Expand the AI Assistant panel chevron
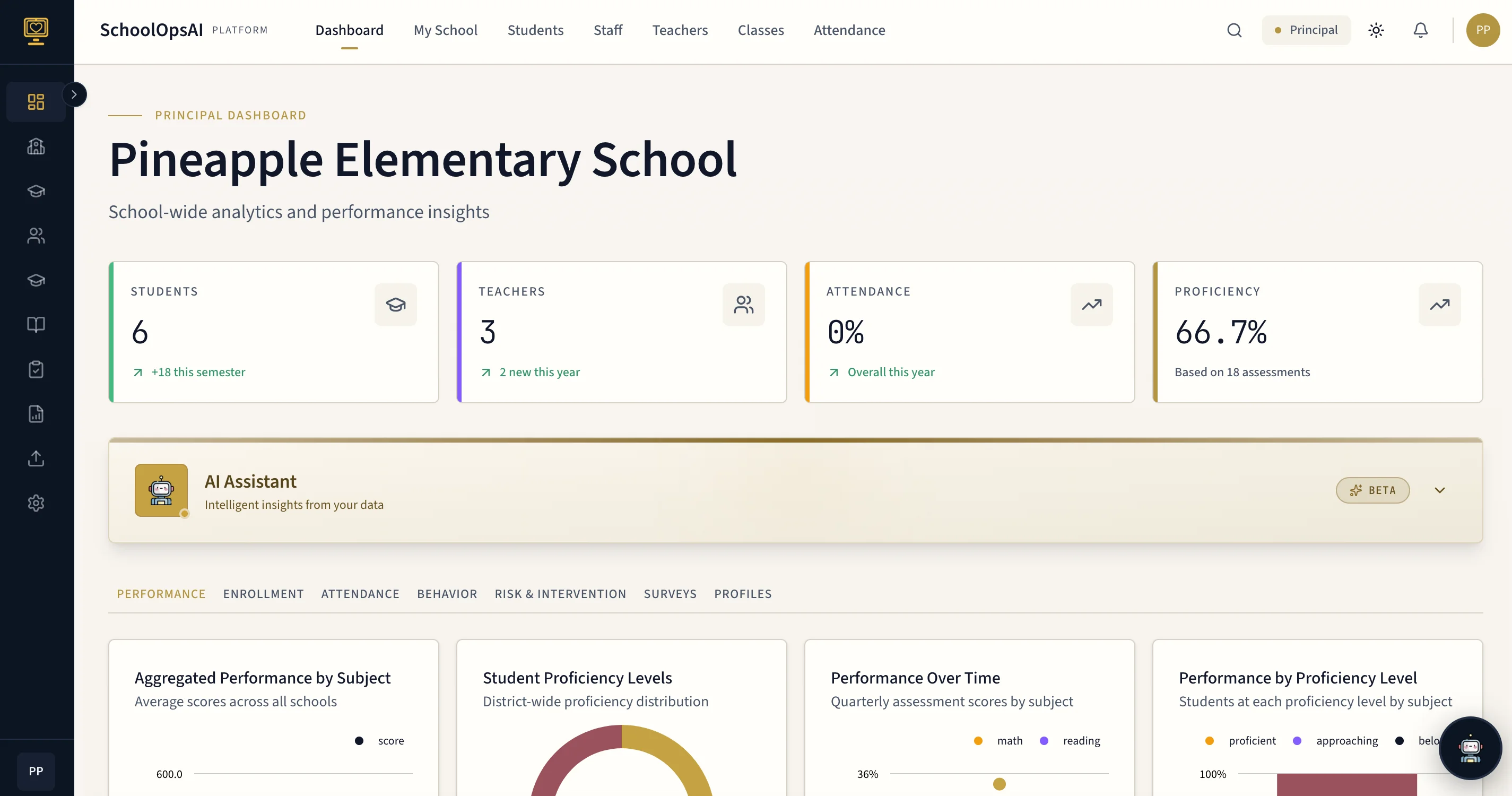This screenshot has width=1512, height=796. 1440,490
